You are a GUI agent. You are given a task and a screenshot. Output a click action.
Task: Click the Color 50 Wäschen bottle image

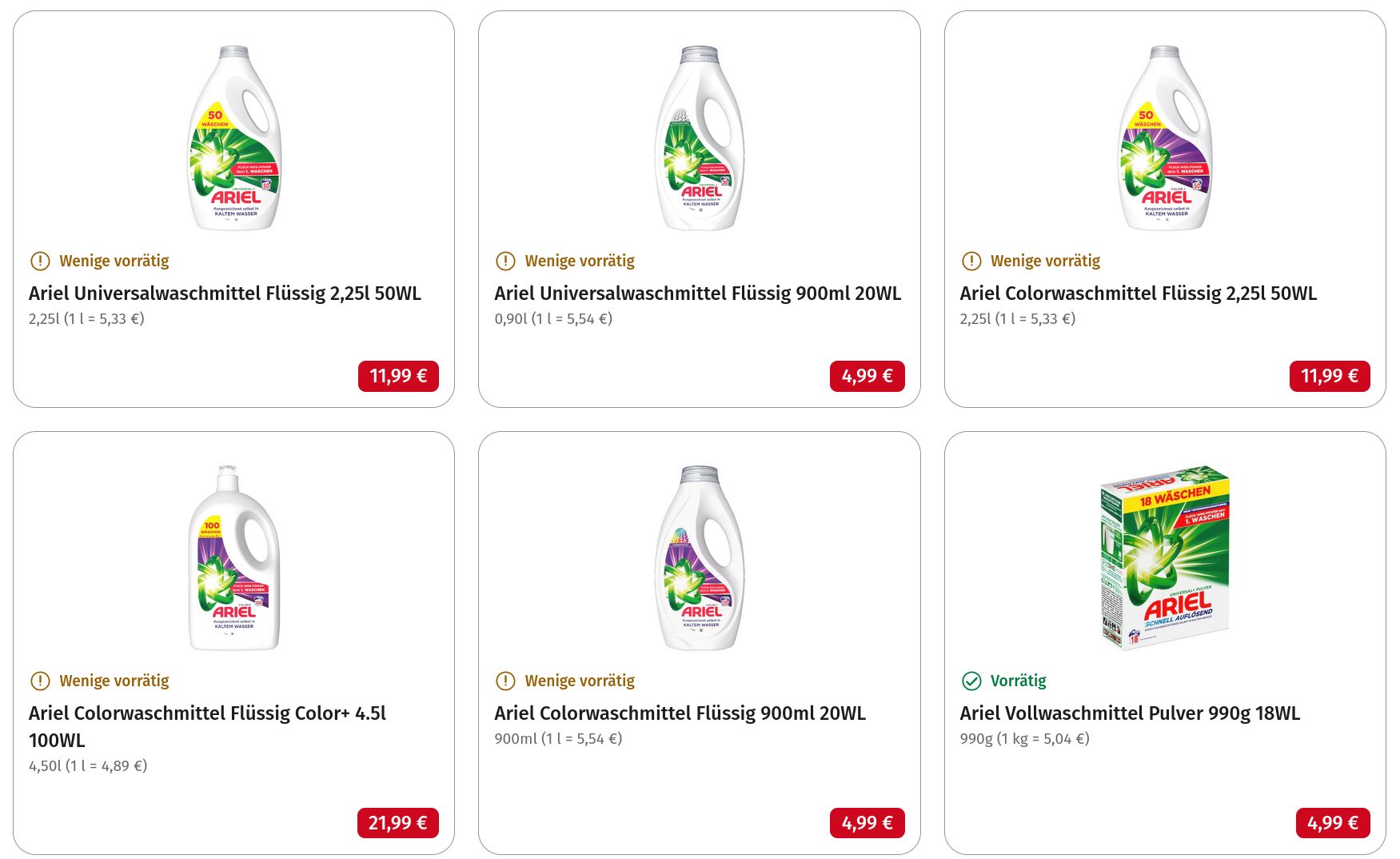(x=1165, y=138)
